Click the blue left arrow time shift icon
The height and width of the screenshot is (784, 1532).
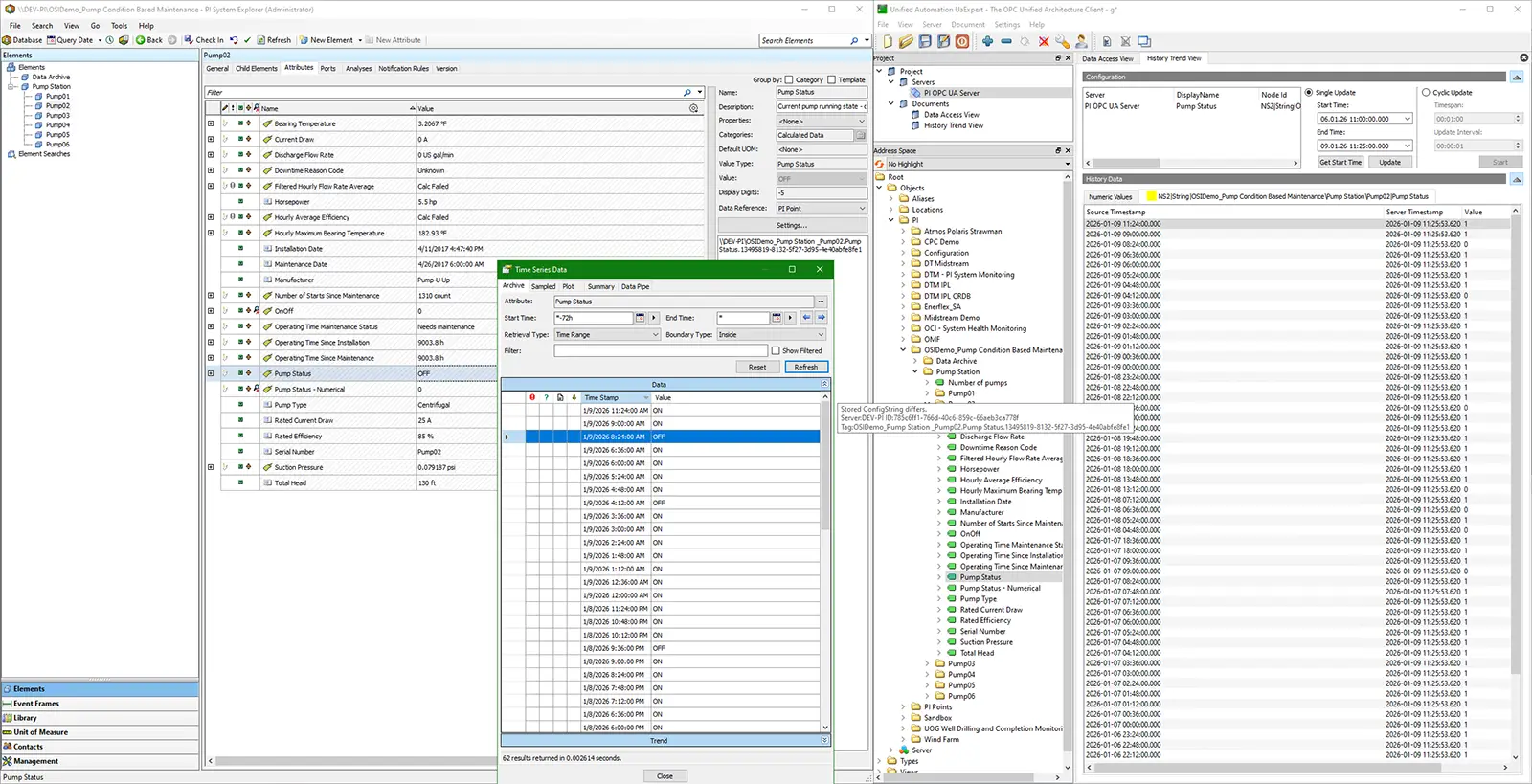click(x=806, y=318)
